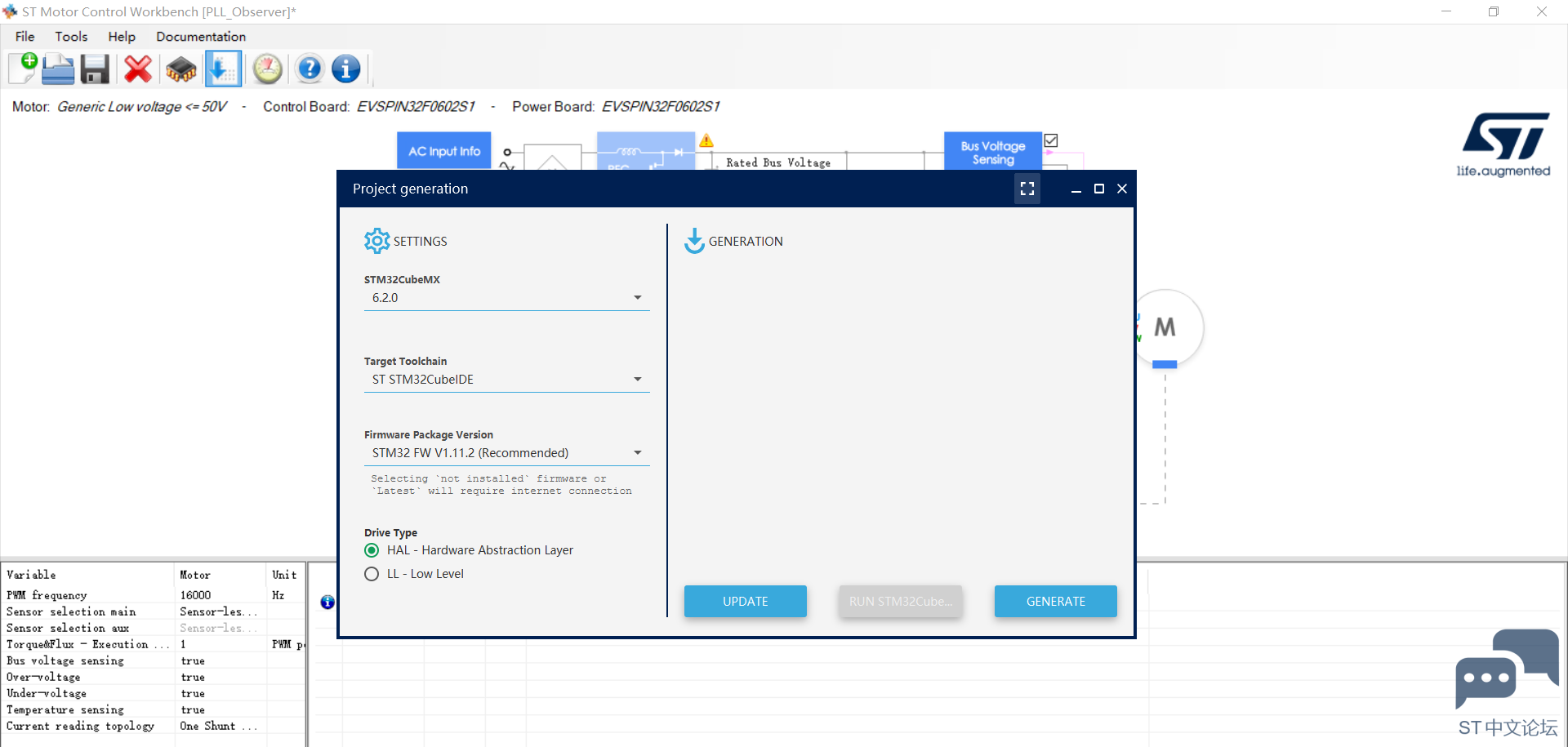
Task: Click the warning triangle near the rectifier block
Action: [706, 140]
